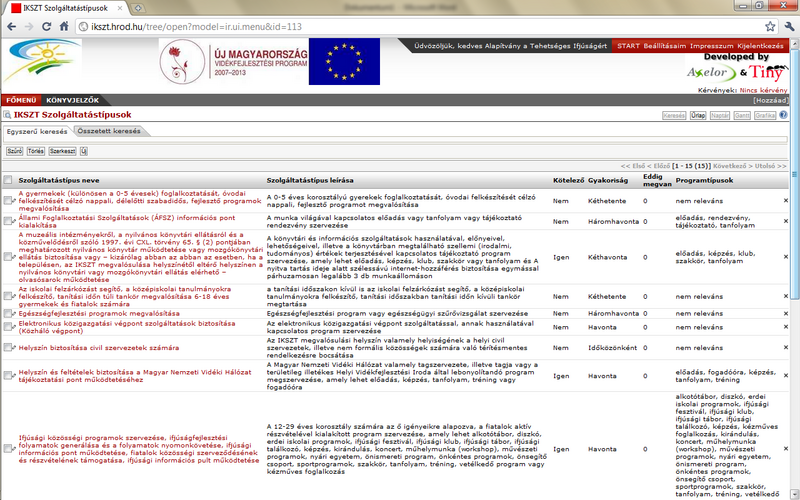Screen dimensions: 800x500
Task: Switch to the Űrlap view
Action: 698,115
